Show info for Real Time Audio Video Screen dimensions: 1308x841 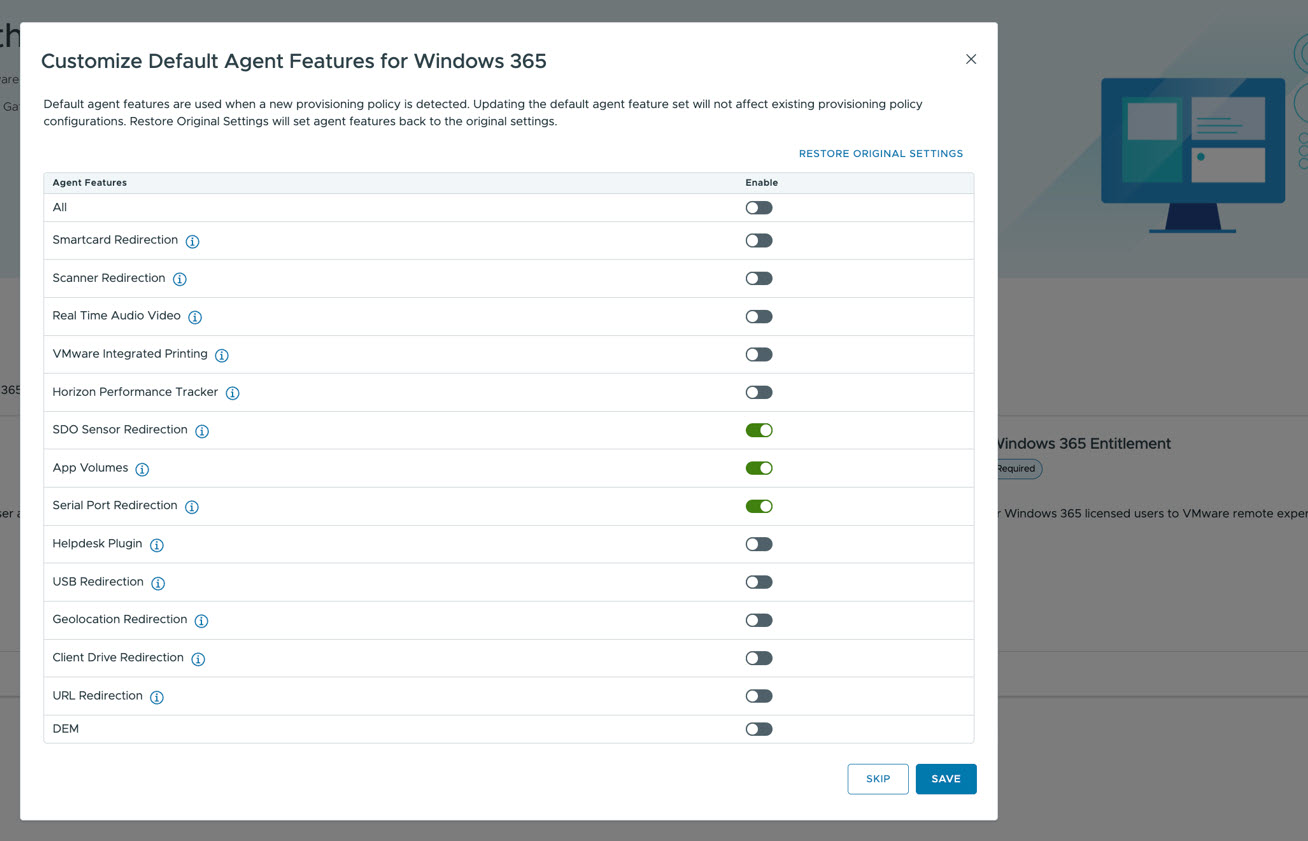click(x=195, y=317)
